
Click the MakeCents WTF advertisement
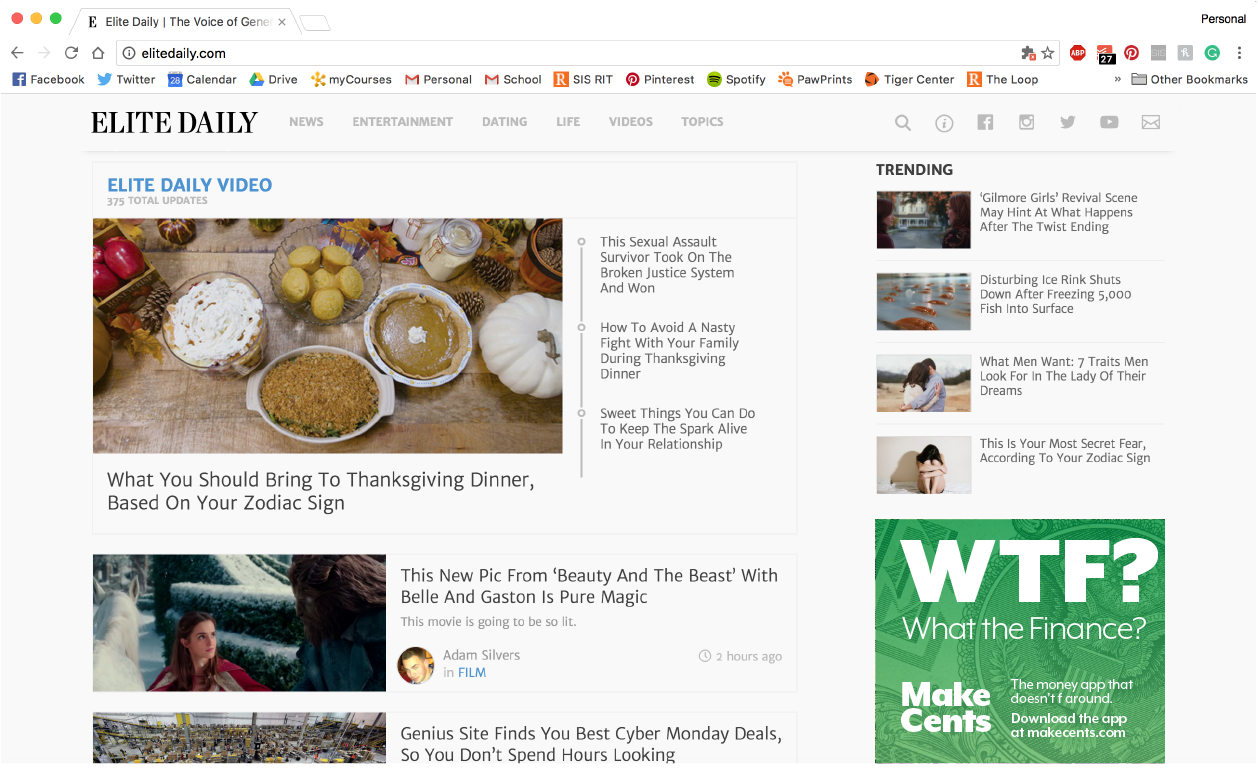(x=1020, y=641)
